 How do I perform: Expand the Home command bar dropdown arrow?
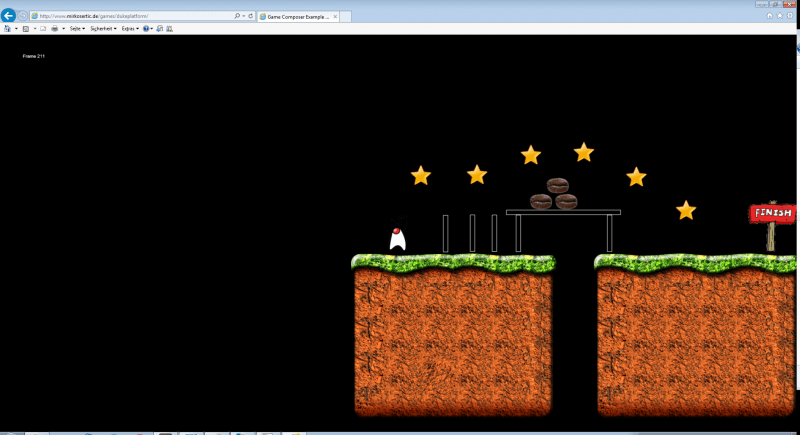[16, 29]
